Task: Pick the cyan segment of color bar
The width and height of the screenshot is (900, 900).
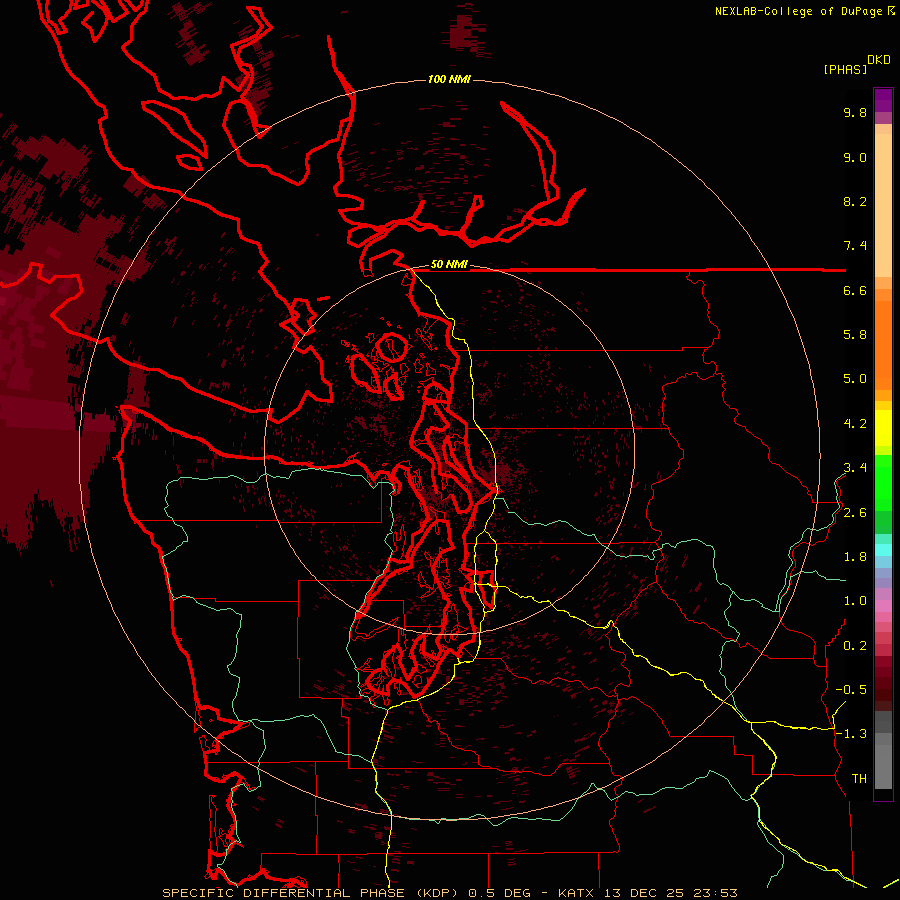Action: point(883,550)
